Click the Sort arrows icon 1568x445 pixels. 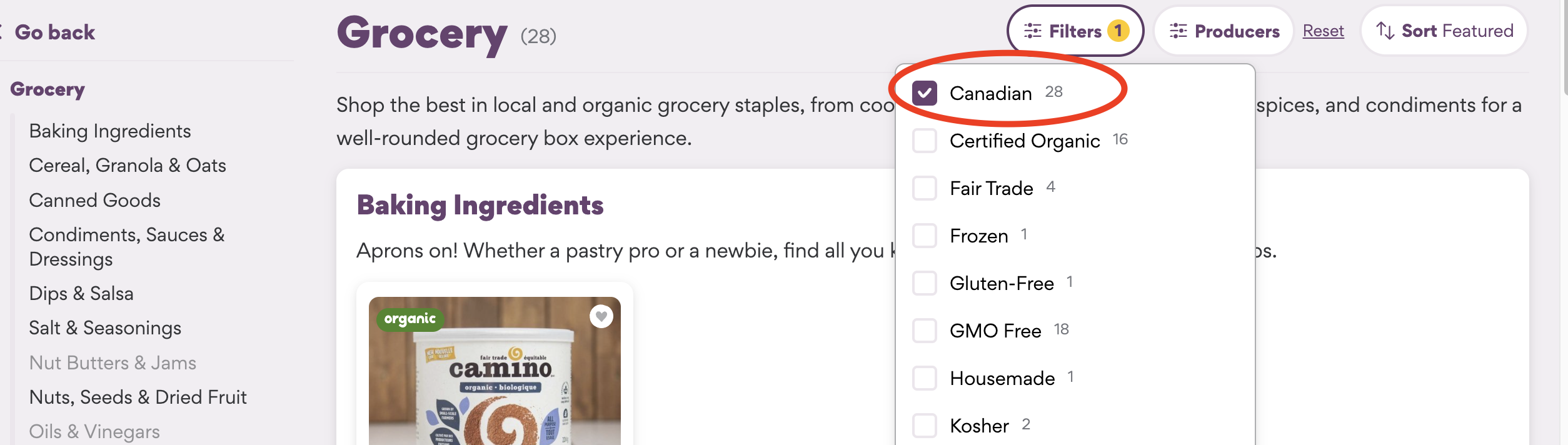(x=1385, y=31)
